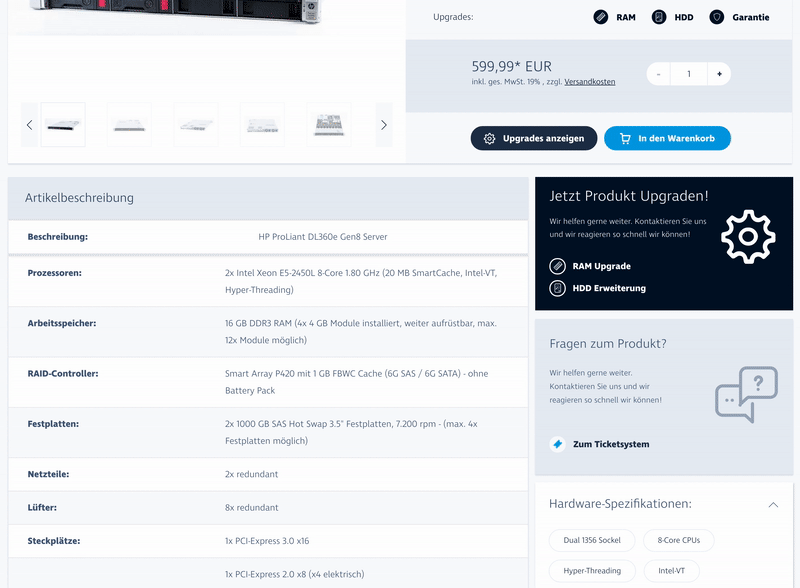Click the shopping cart icon on the blue button
The width and height of the screenshot is (800, 588).
coord(626,138)
